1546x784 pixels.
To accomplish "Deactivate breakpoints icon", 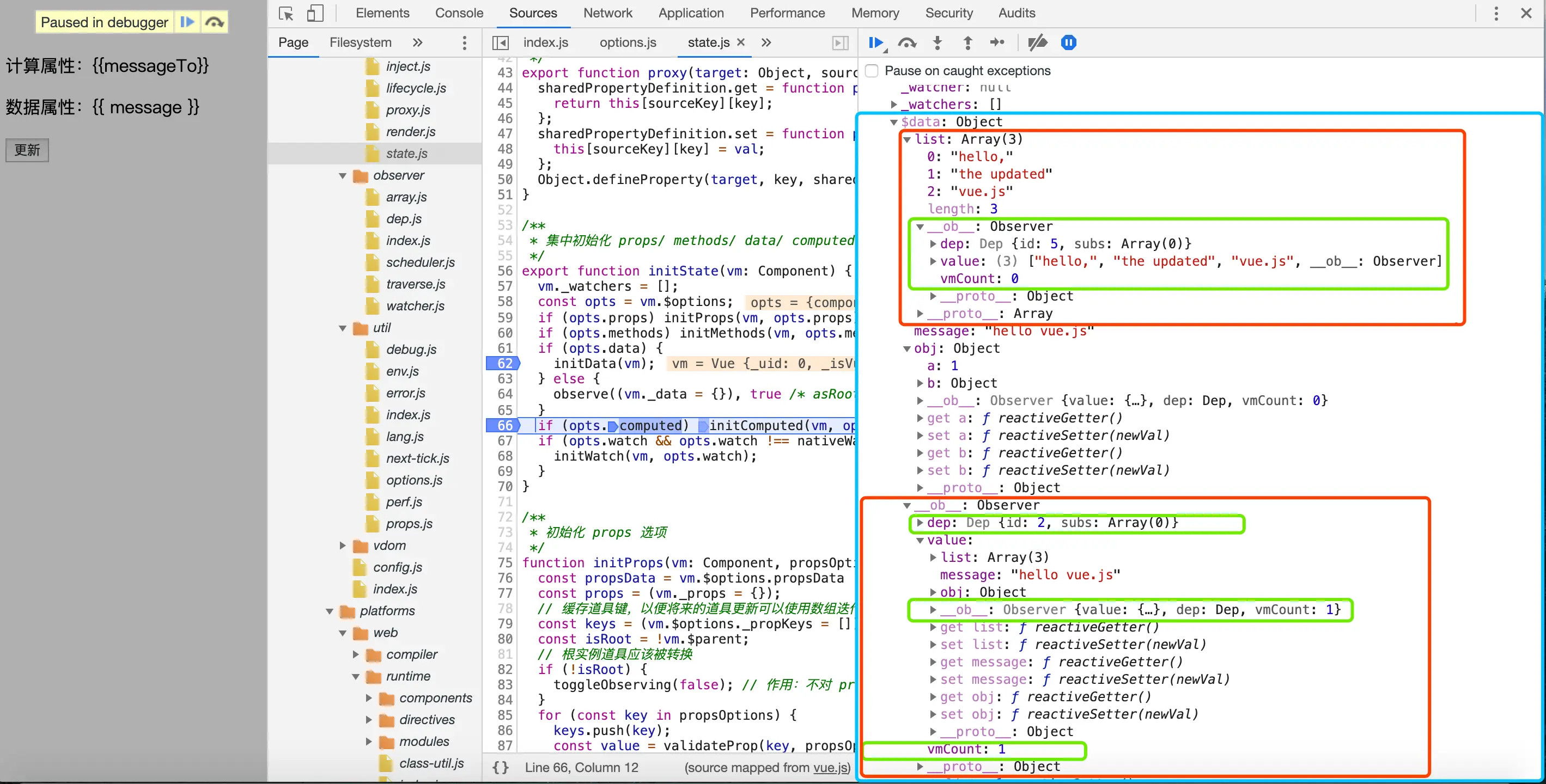I will point(1038,42).
